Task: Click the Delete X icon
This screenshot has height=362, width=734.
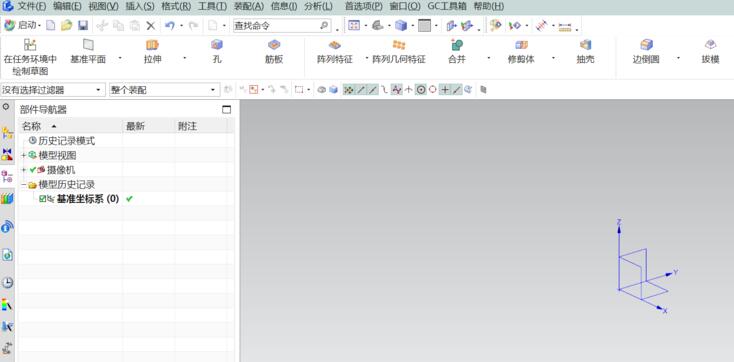Action: point(151,26)
